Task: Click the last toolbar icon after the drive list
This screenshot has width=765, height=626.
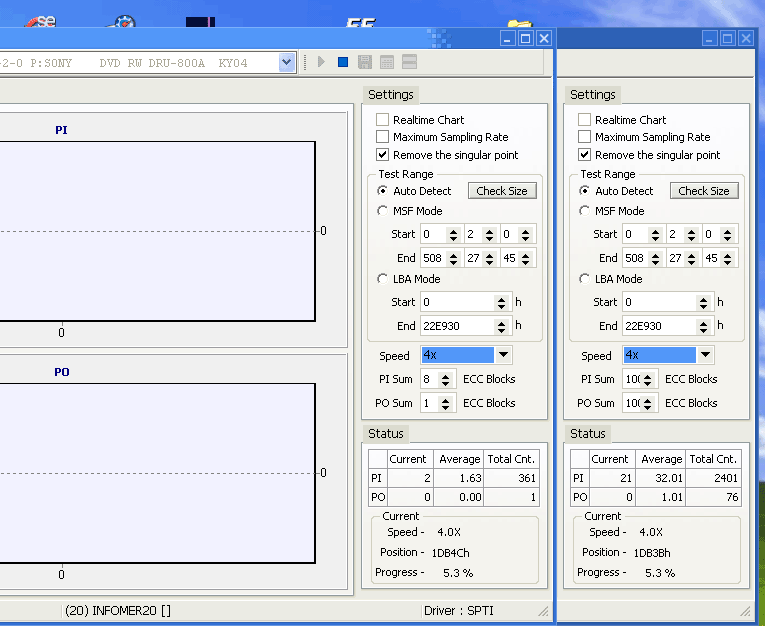Action: 409,62
